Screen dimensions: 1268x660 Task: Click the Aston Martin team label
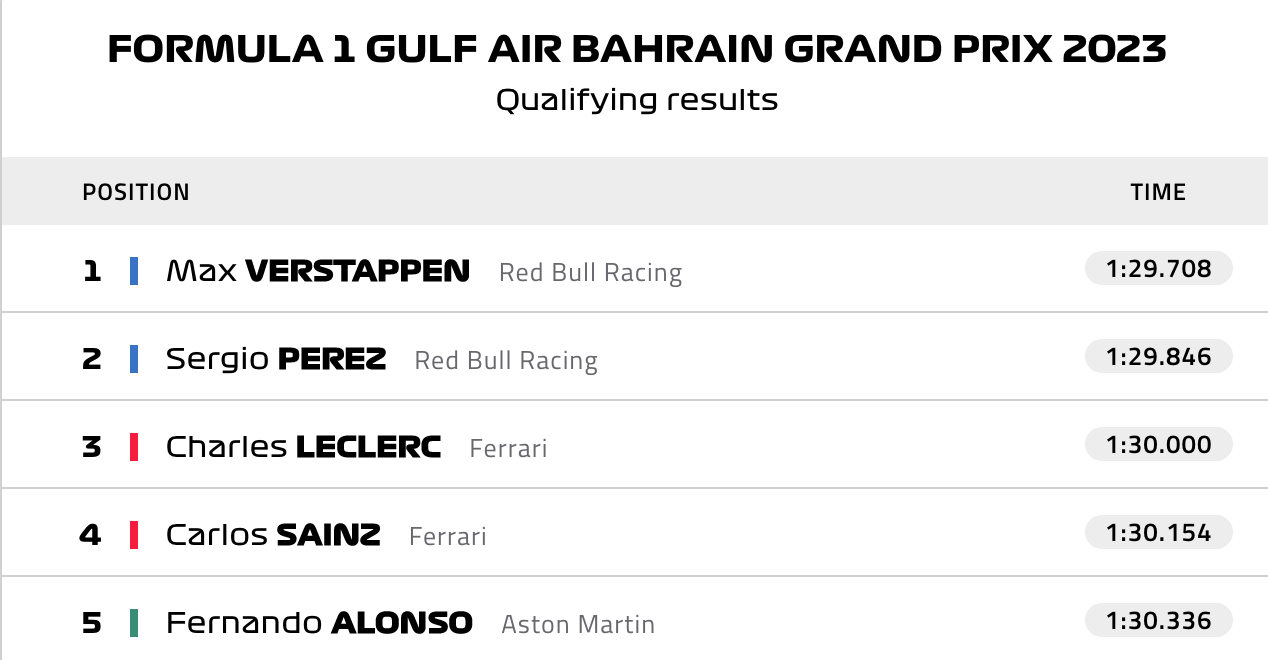pos(578,625)
